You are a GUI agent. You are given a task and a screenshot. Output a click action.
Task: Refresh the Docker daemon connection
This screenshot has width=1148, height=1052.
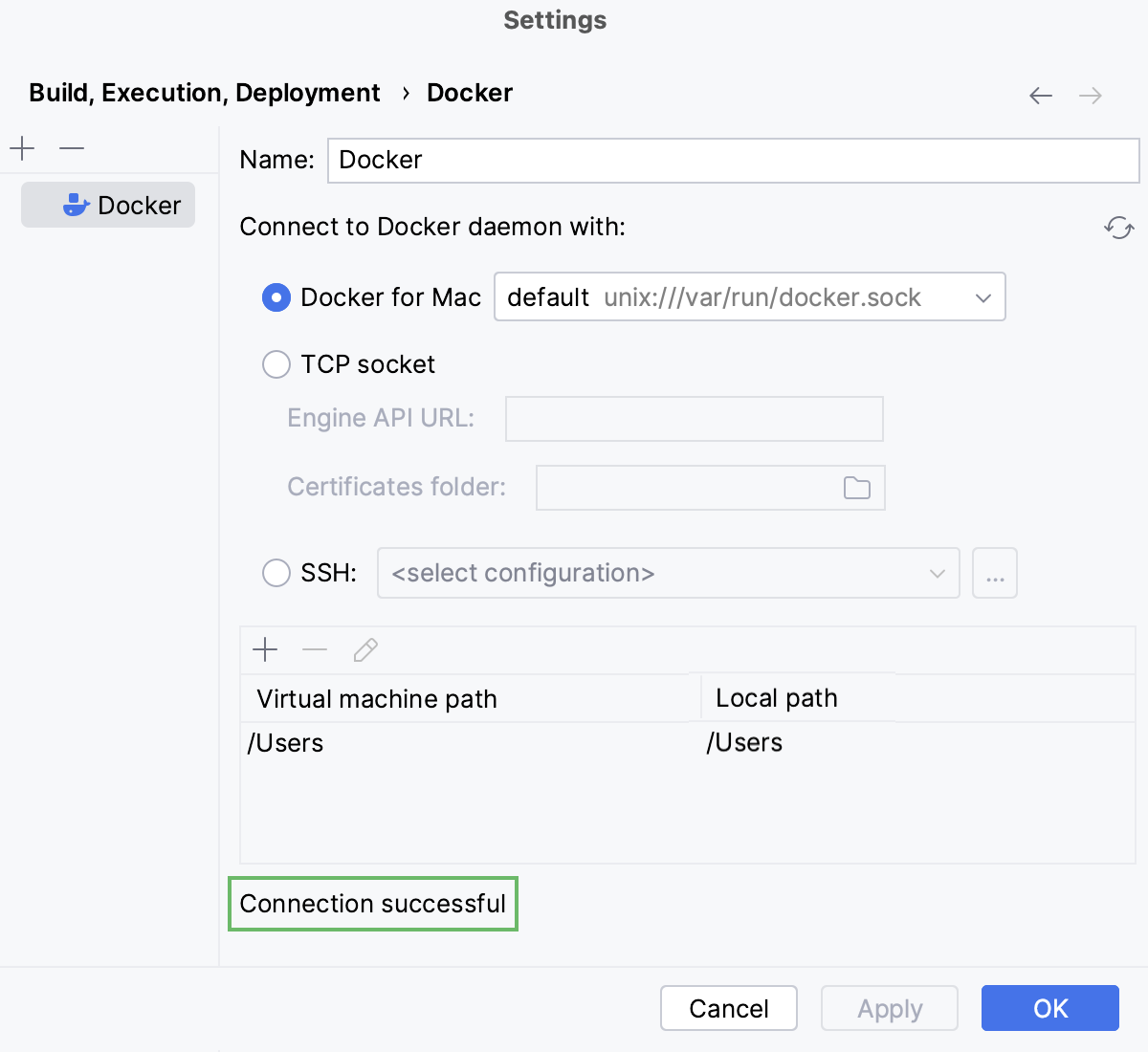(1119, 229)
